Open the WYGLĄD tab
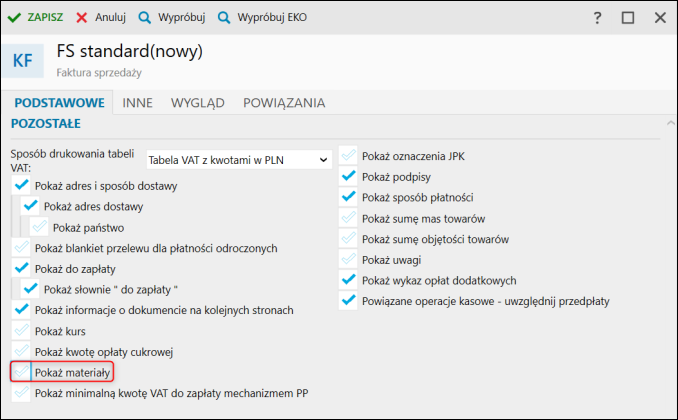 [198, 103]
